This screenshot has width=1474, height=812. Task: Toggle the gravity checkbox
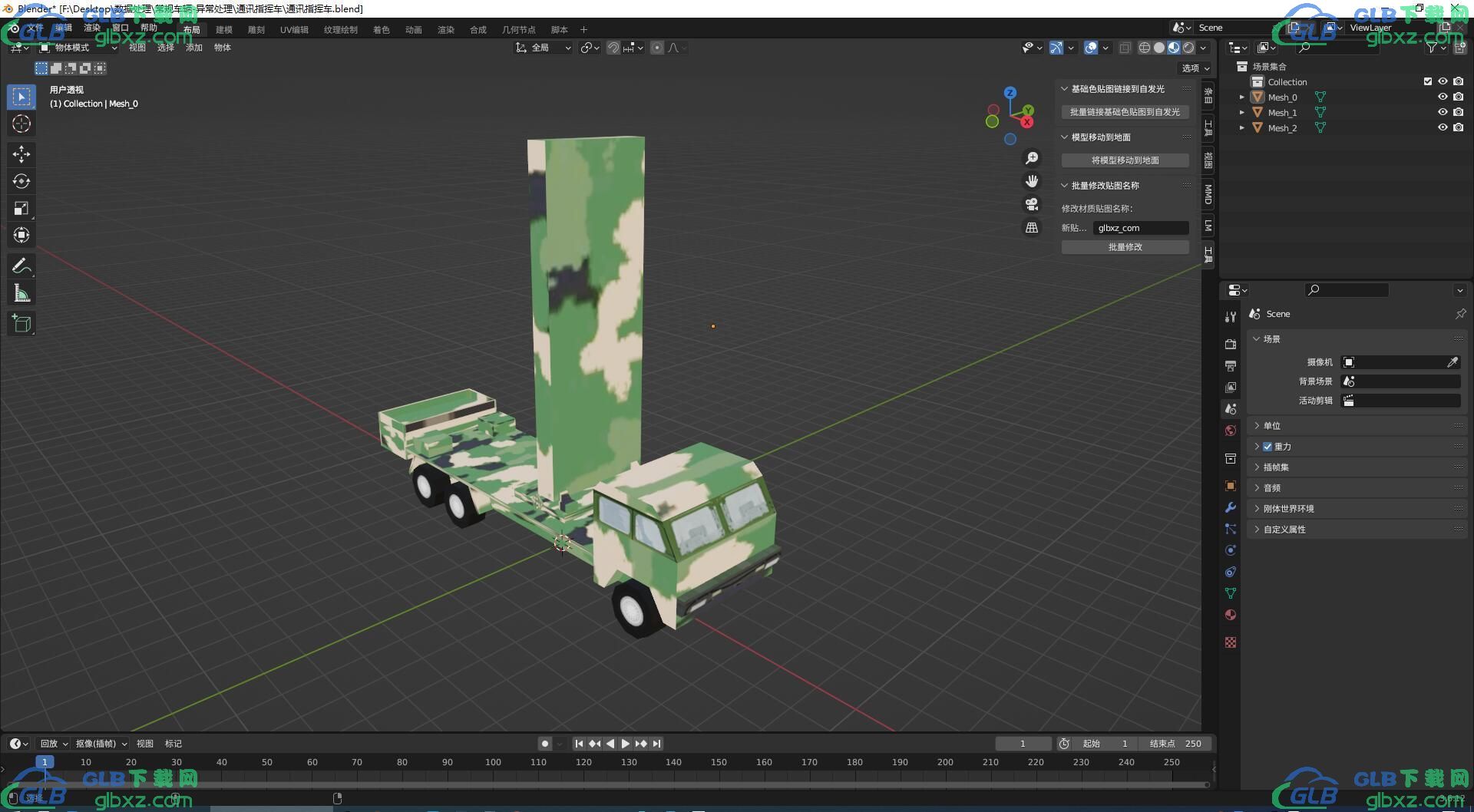pyautogui.click(x=1267, y=447)
